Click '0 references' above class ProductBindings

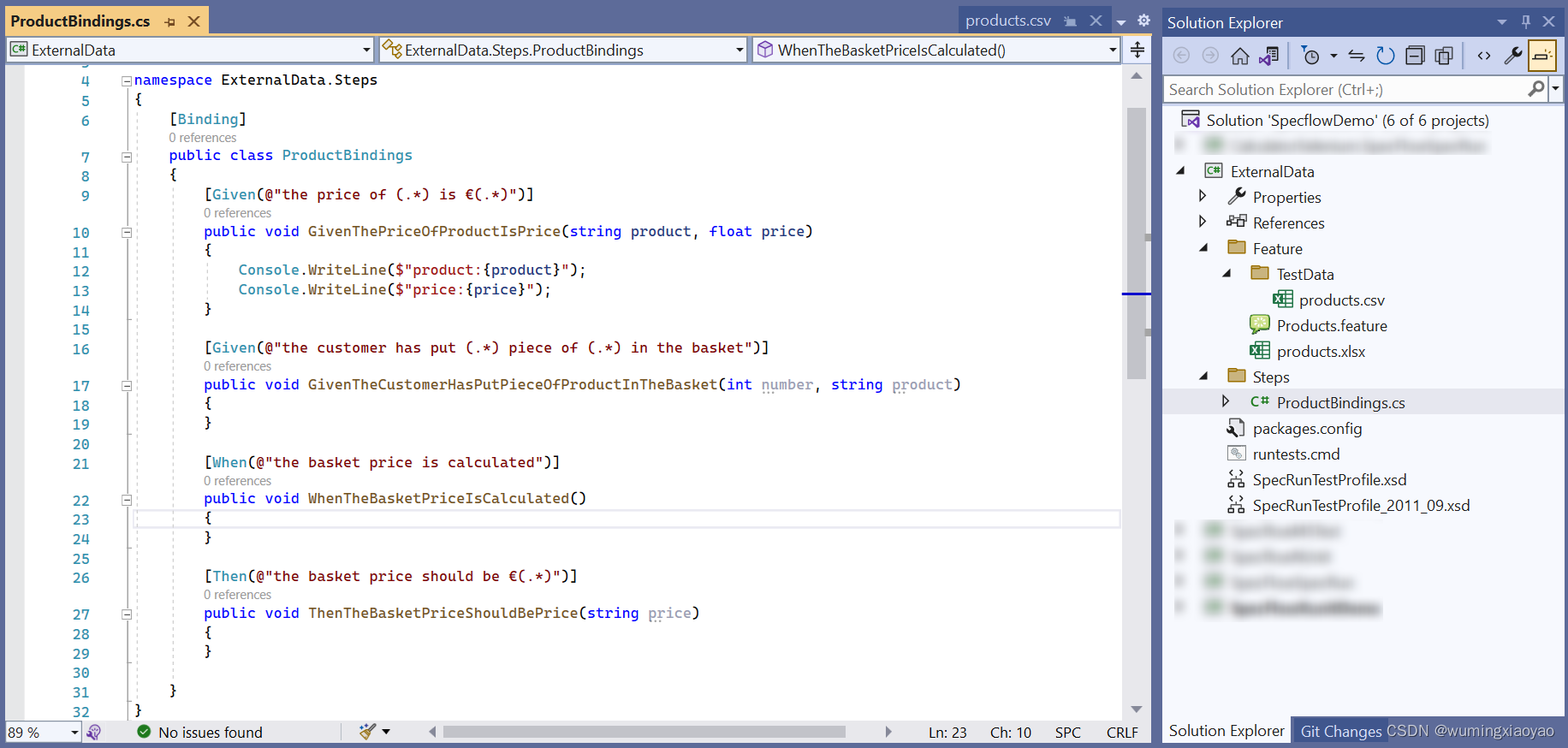(x=203, y=138)
